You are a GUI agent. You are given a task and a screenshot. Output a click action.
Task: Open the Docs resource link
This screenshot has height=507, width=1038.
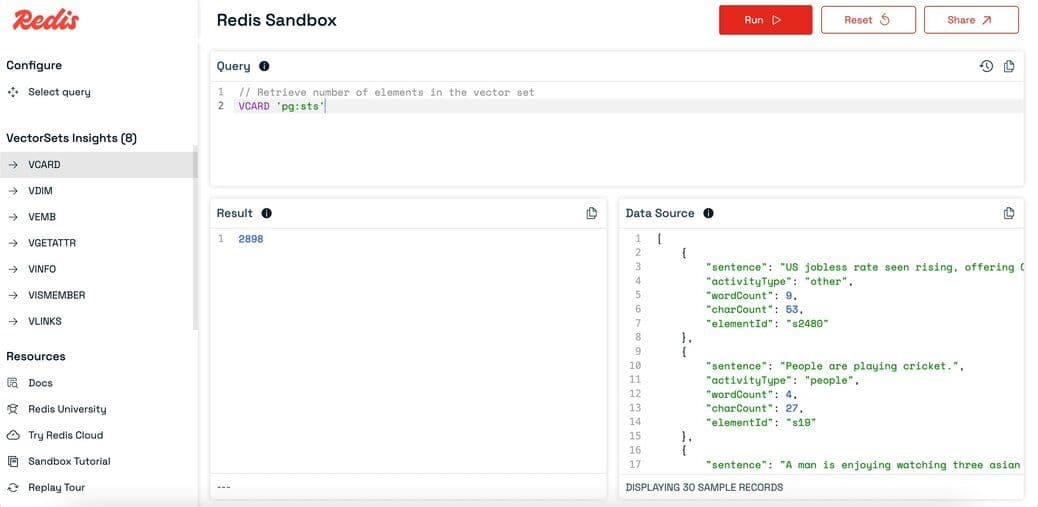(x=40, y=383)
